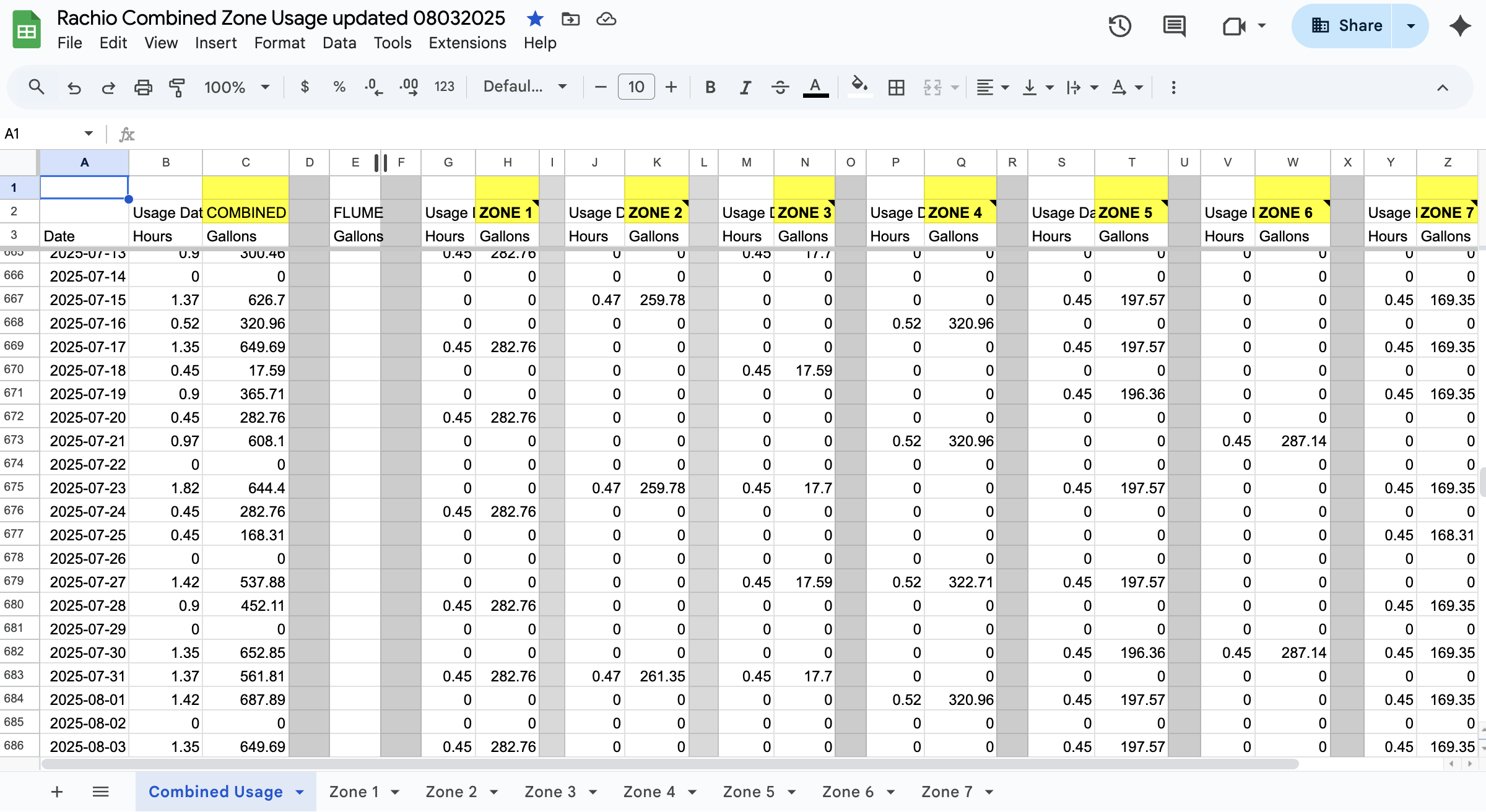Open Share options dropdown arrow
The image size is (1486, 812).
(1410, 26)
